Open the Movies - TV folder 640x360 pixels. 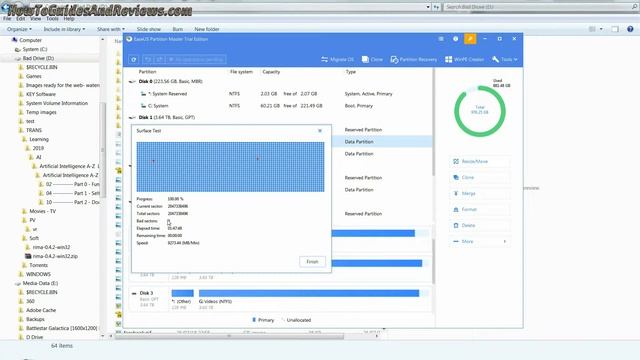coord(42,211)
